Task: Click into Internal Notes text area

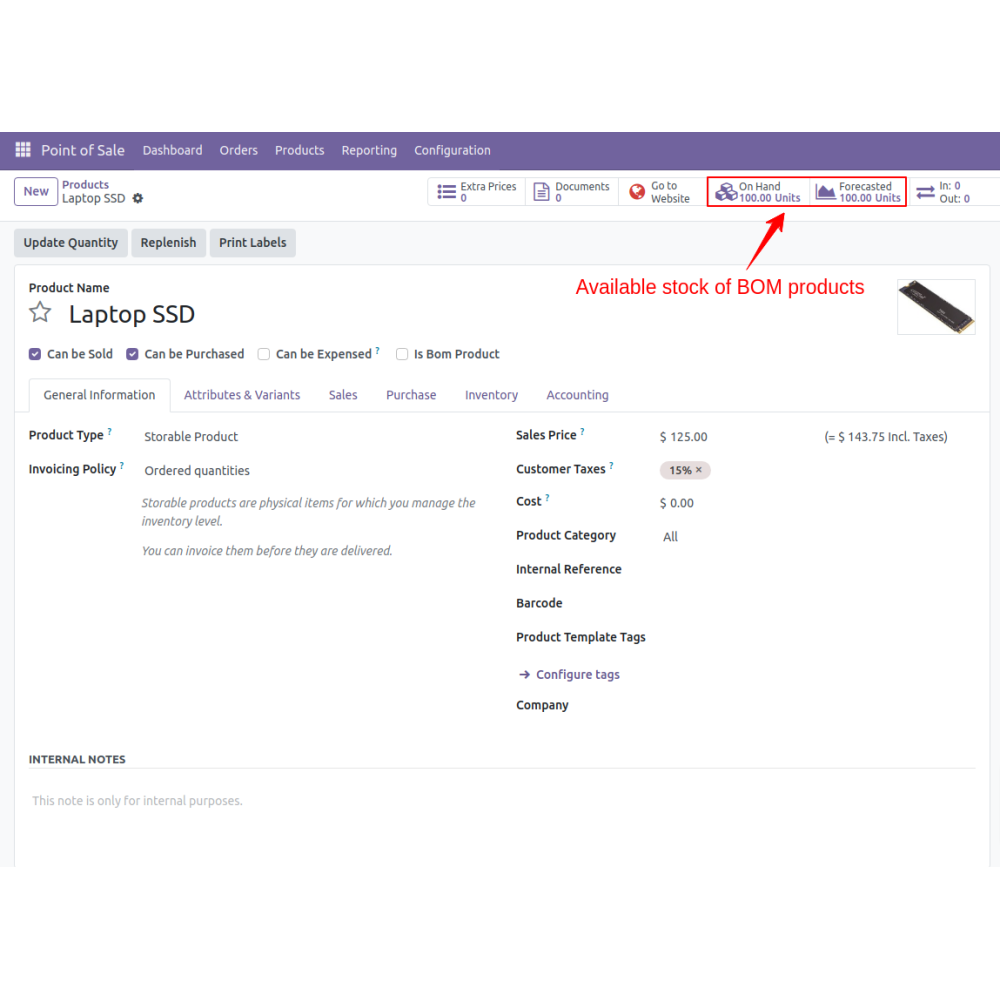Action: click(502, 801)
